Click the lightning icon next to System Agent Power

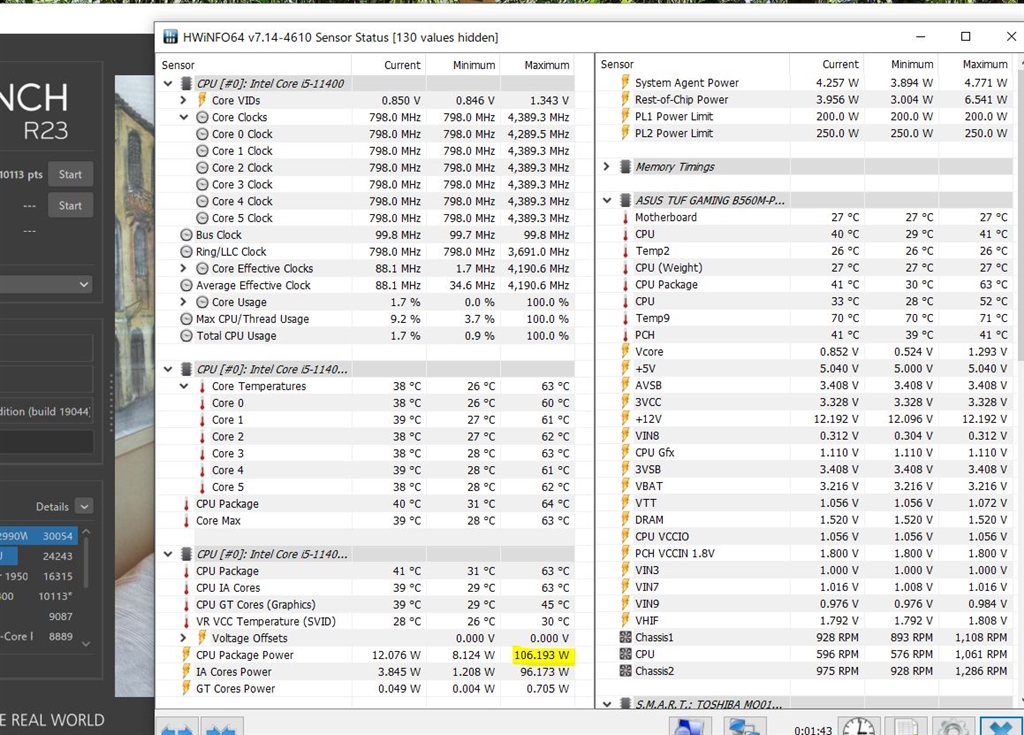[625, 82]
